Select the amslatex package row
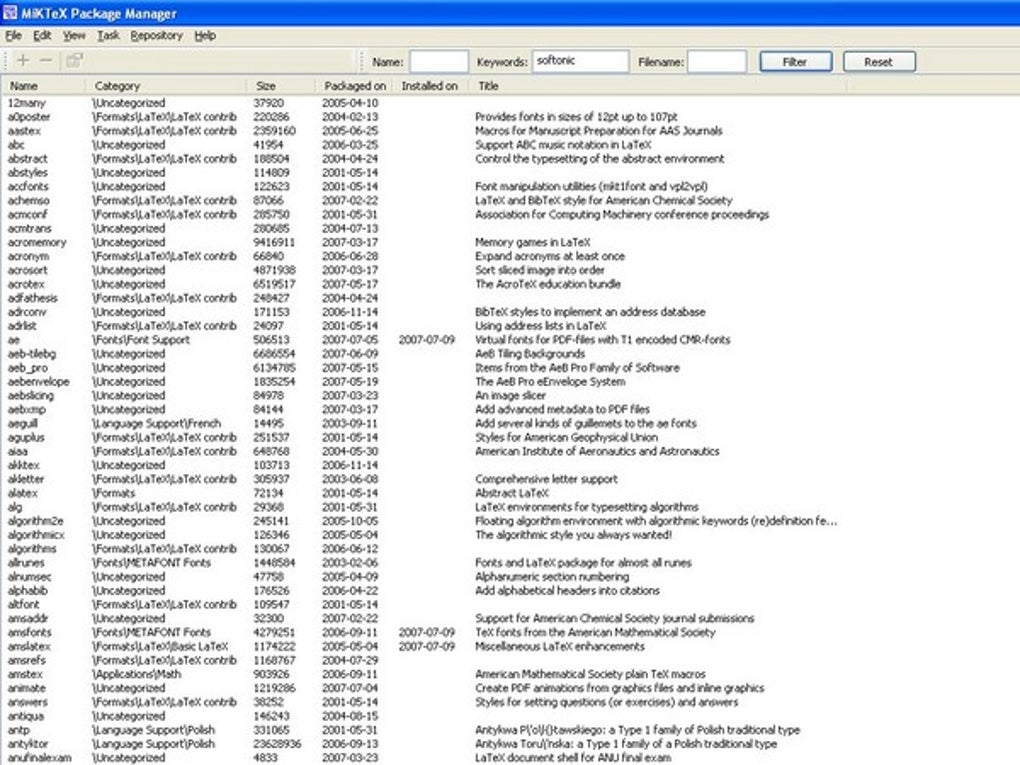 click(423, 647)
